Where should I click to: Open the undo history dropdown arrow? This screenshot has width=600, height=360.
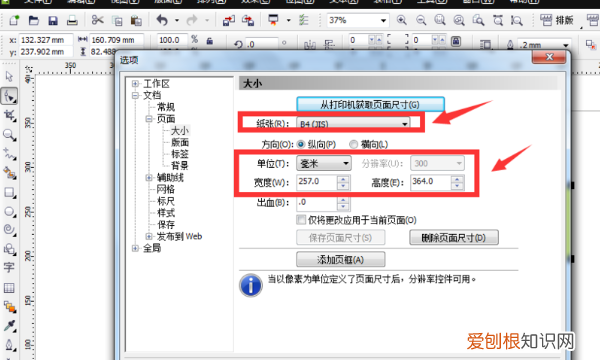[177, 20]
